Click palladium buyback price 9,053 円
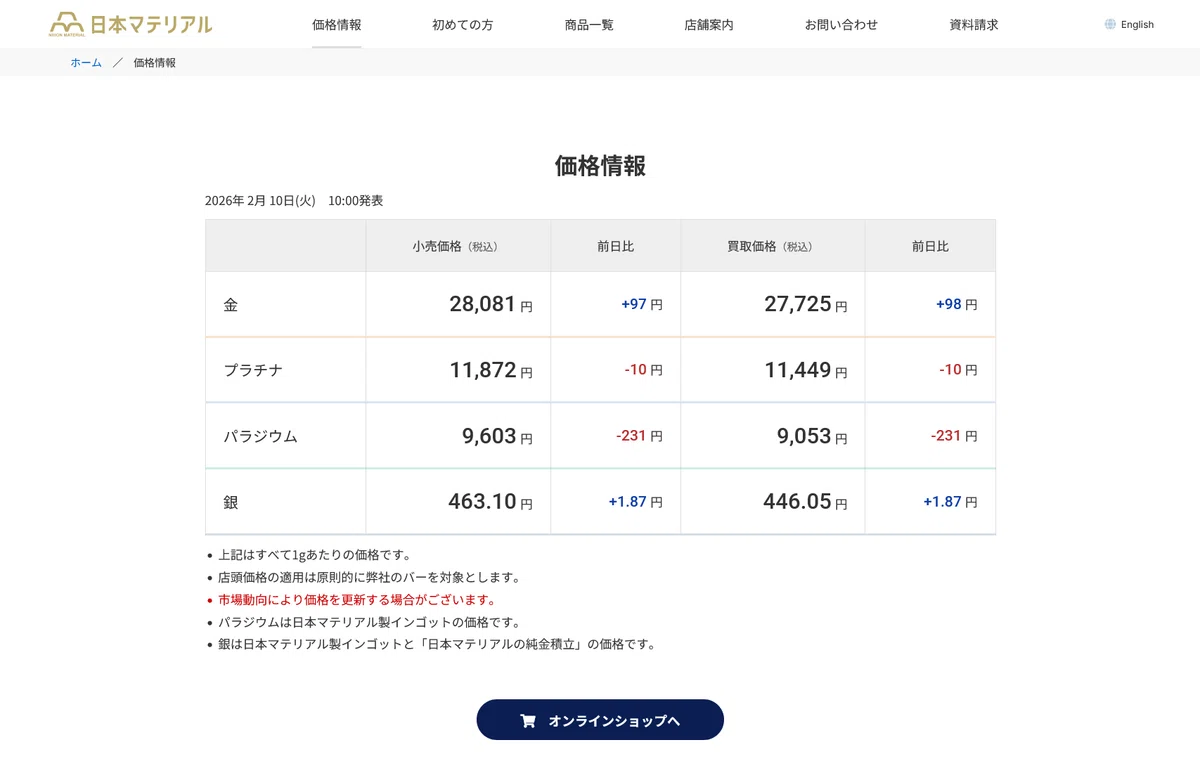The image size is (1200, 782). point(812,436)
